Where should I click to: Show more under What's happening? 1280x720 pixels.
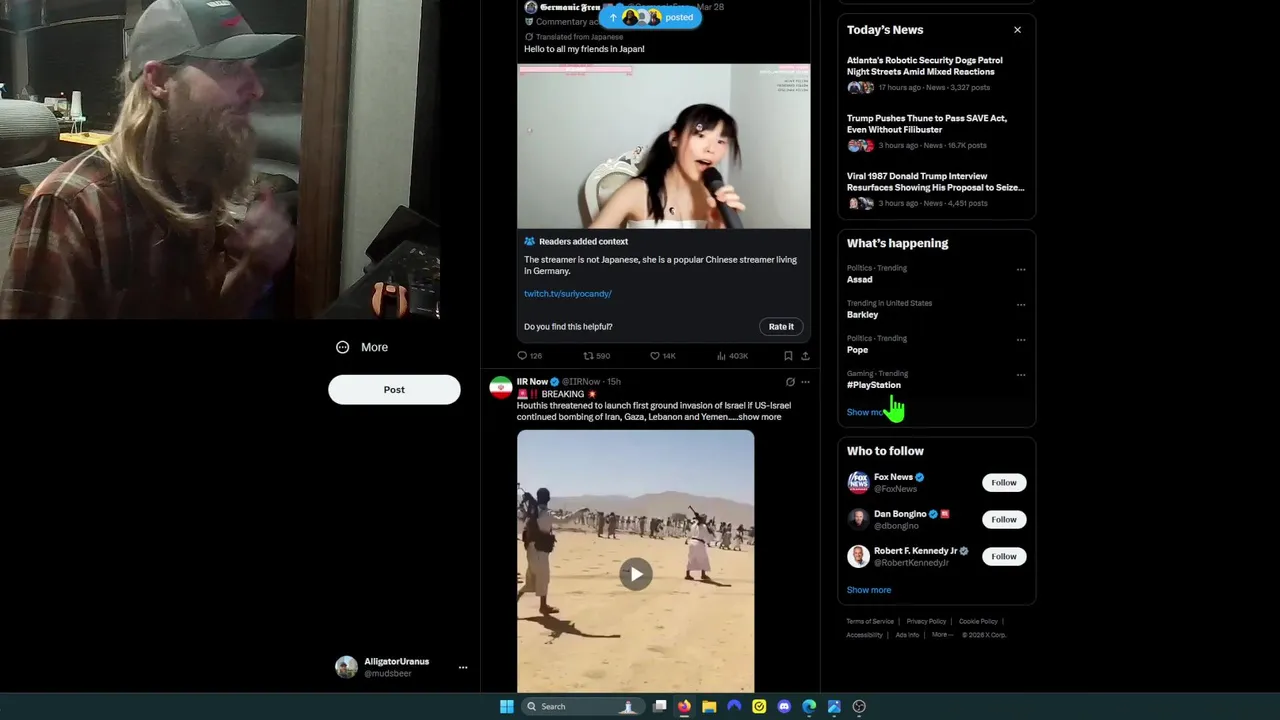[868, 412]
